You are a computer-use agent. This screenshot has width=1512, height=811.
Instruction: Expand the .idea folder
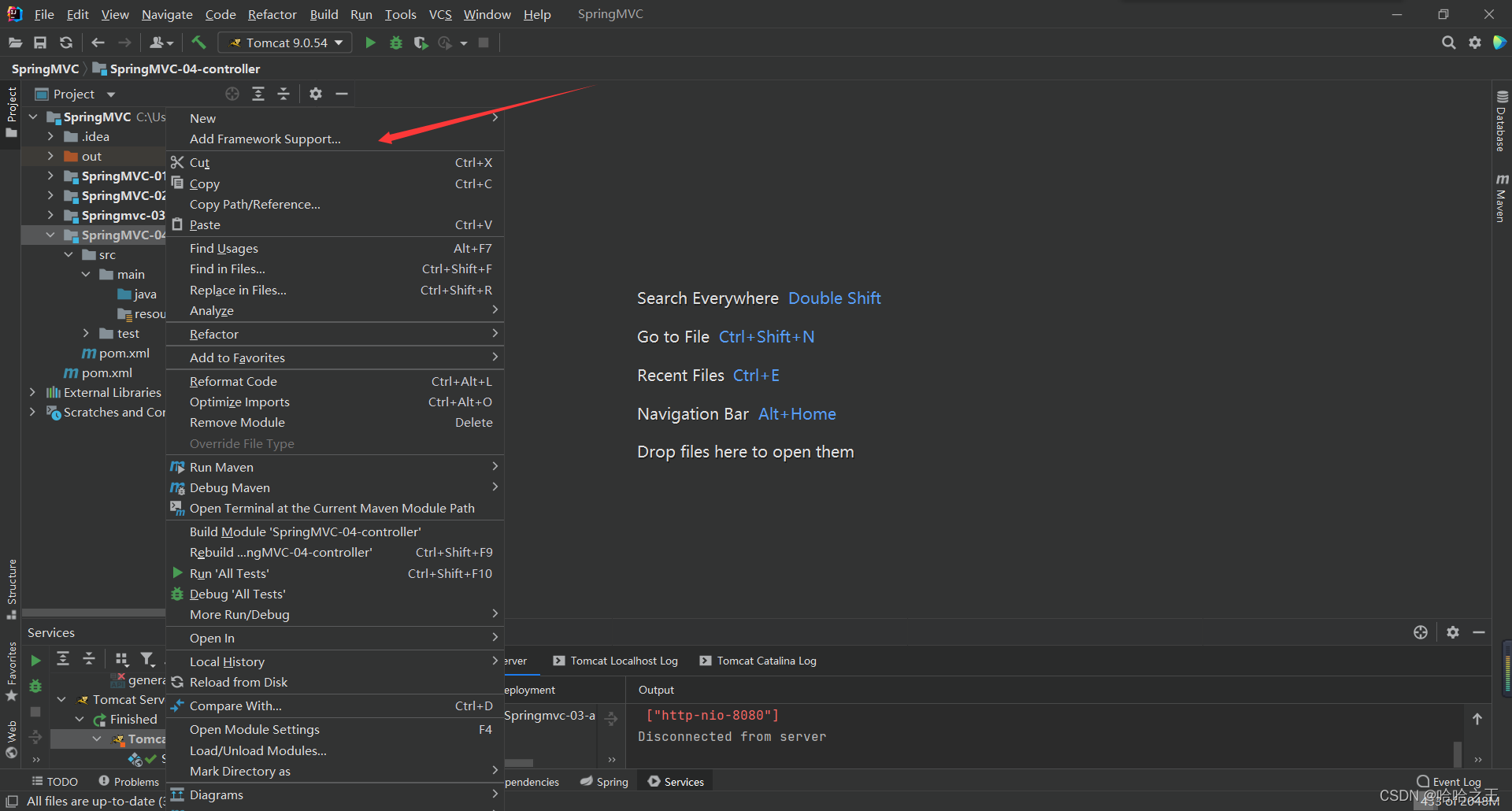click(50, 136)
